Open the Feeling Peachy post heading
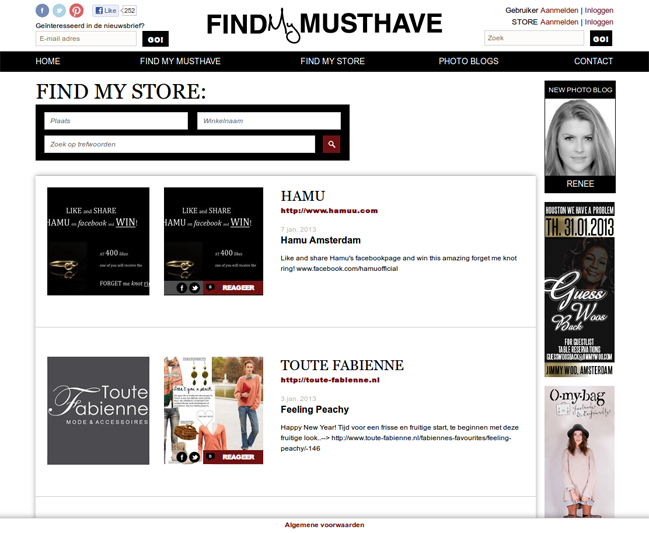The height and width of the screenshot is (533, 649). 315,410
